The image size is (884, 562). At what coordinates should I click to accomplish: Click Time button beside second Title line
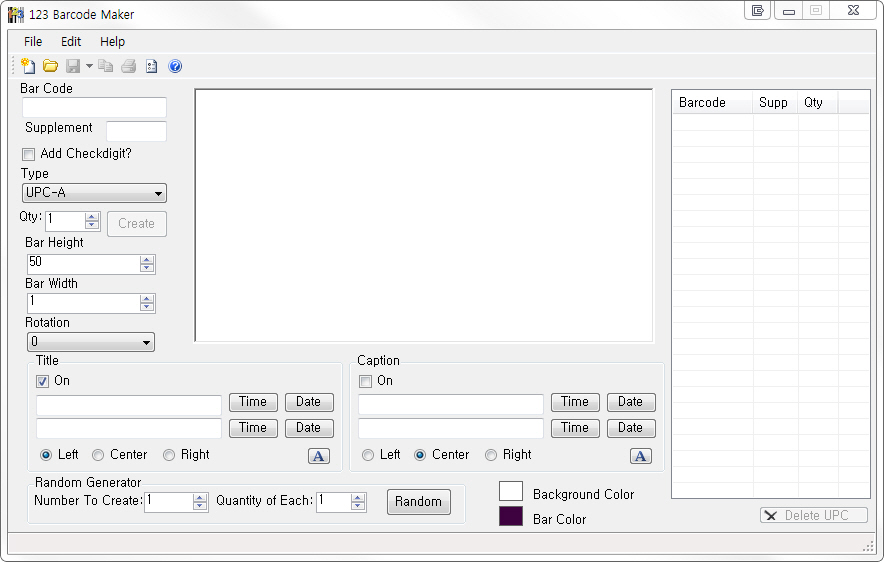pos(253,428)
